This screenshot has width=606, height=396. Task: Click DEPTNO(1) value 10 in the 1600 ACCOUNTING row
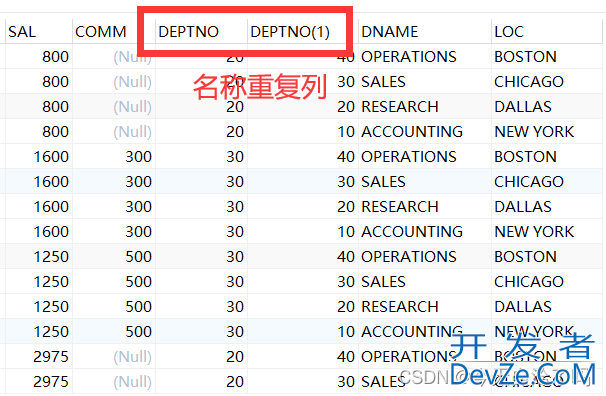click(x=346, y=232)
